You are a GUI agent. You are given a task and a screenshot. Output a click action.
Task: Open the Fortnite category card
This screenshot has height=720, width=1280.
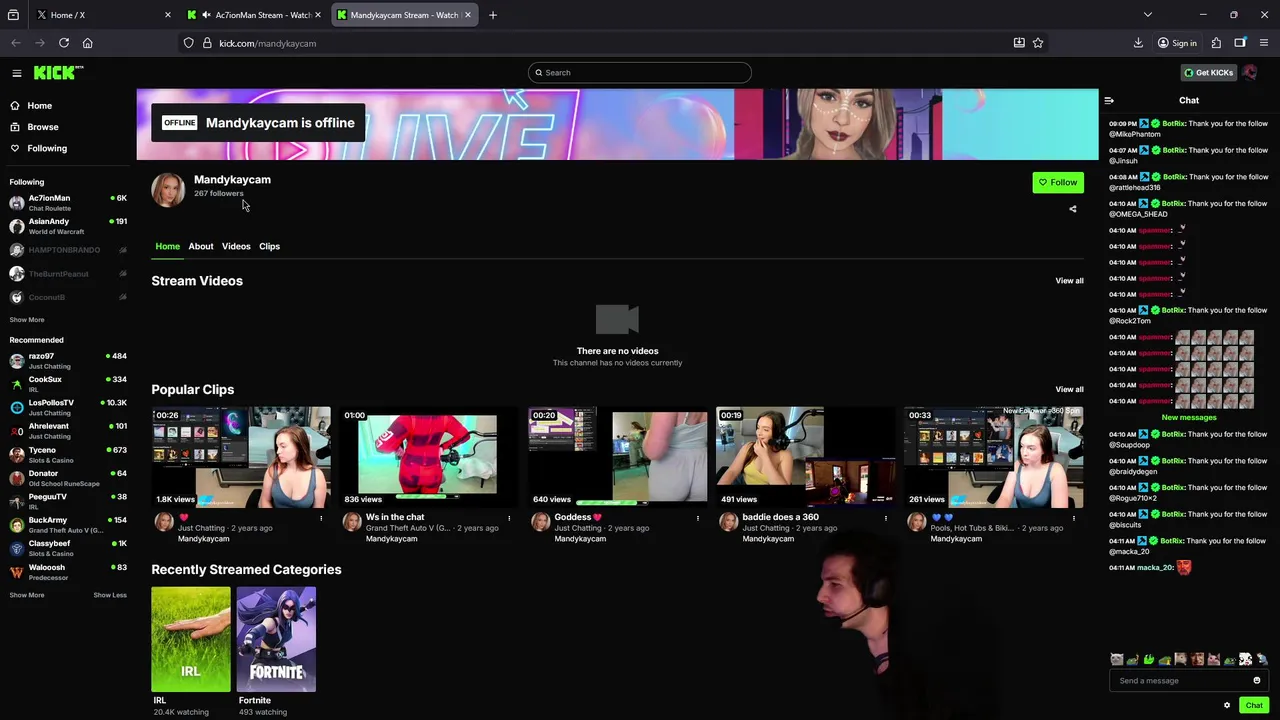click(276, 639)
